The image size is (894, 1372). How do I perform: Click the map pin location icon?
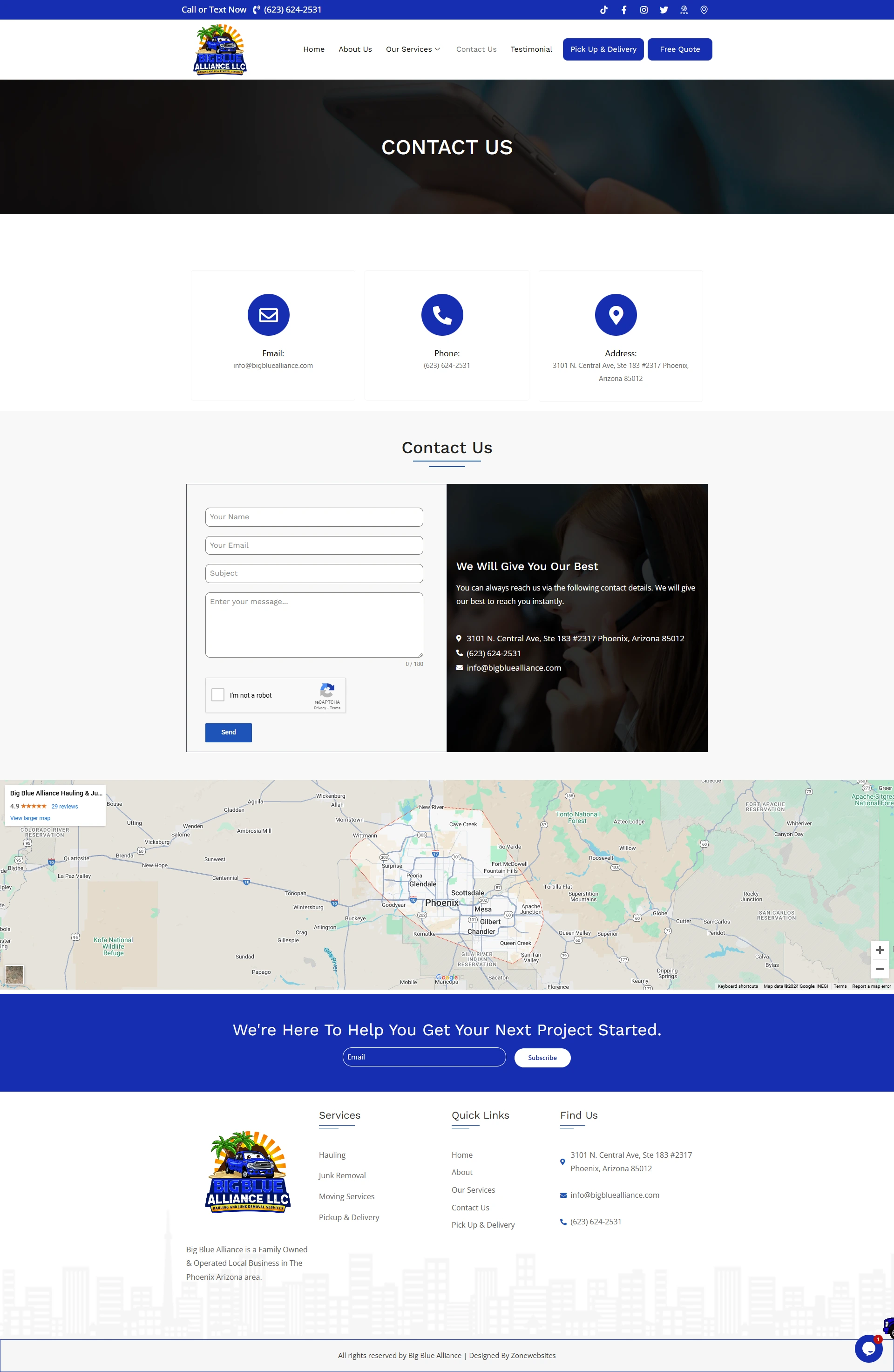616,314
